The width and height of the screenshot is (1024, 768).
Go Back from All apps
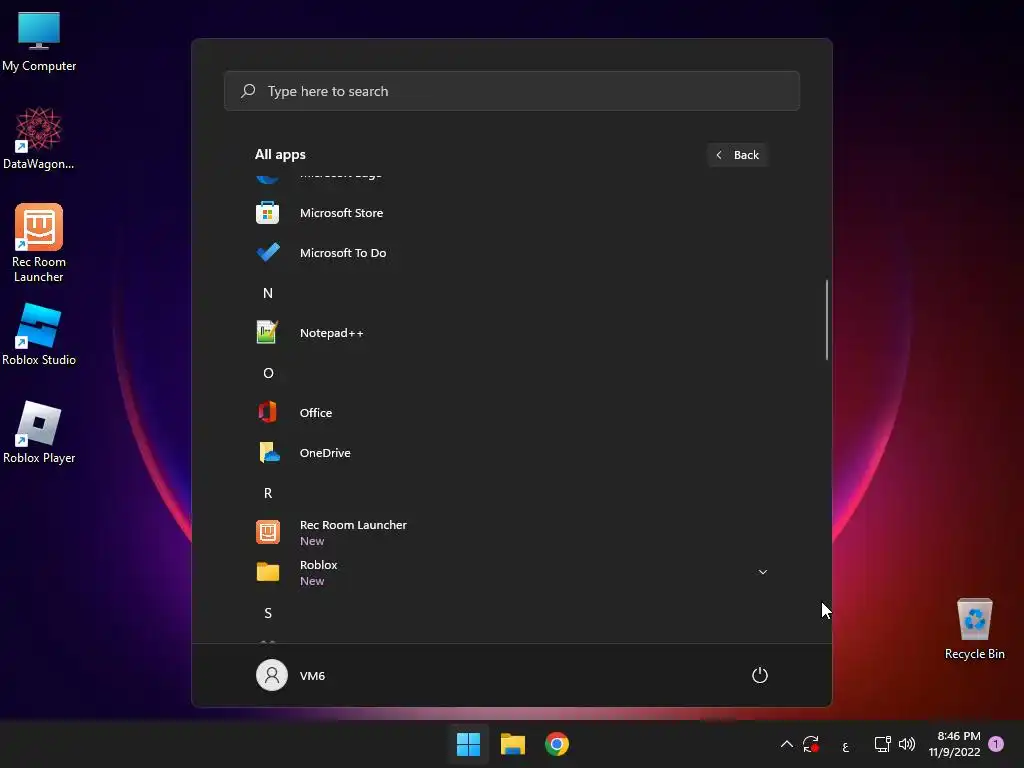737,155
